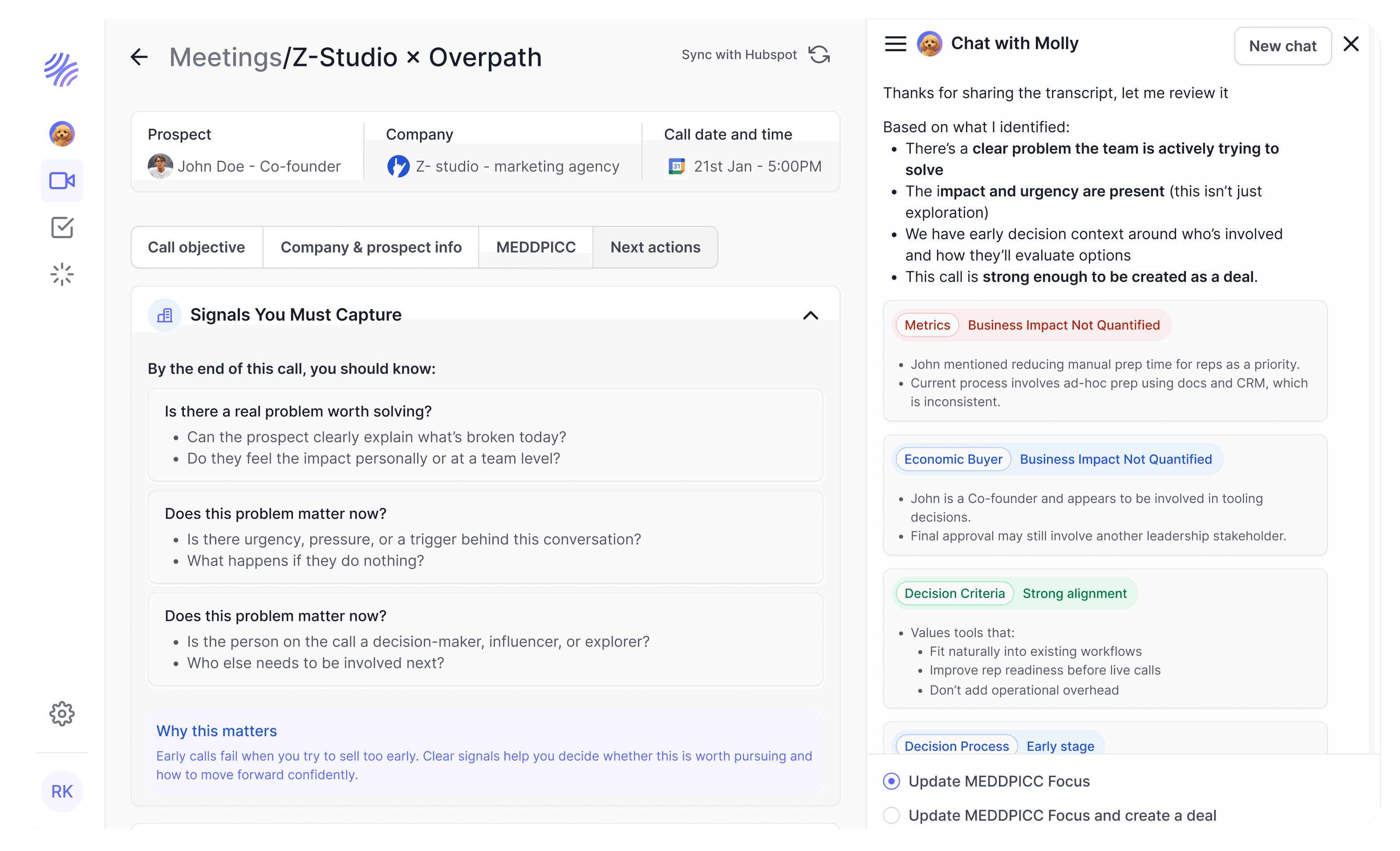Select Update MEDDPICC Focus and create deal
Screen dimensions: 1400x851
(x=892, y=815)
